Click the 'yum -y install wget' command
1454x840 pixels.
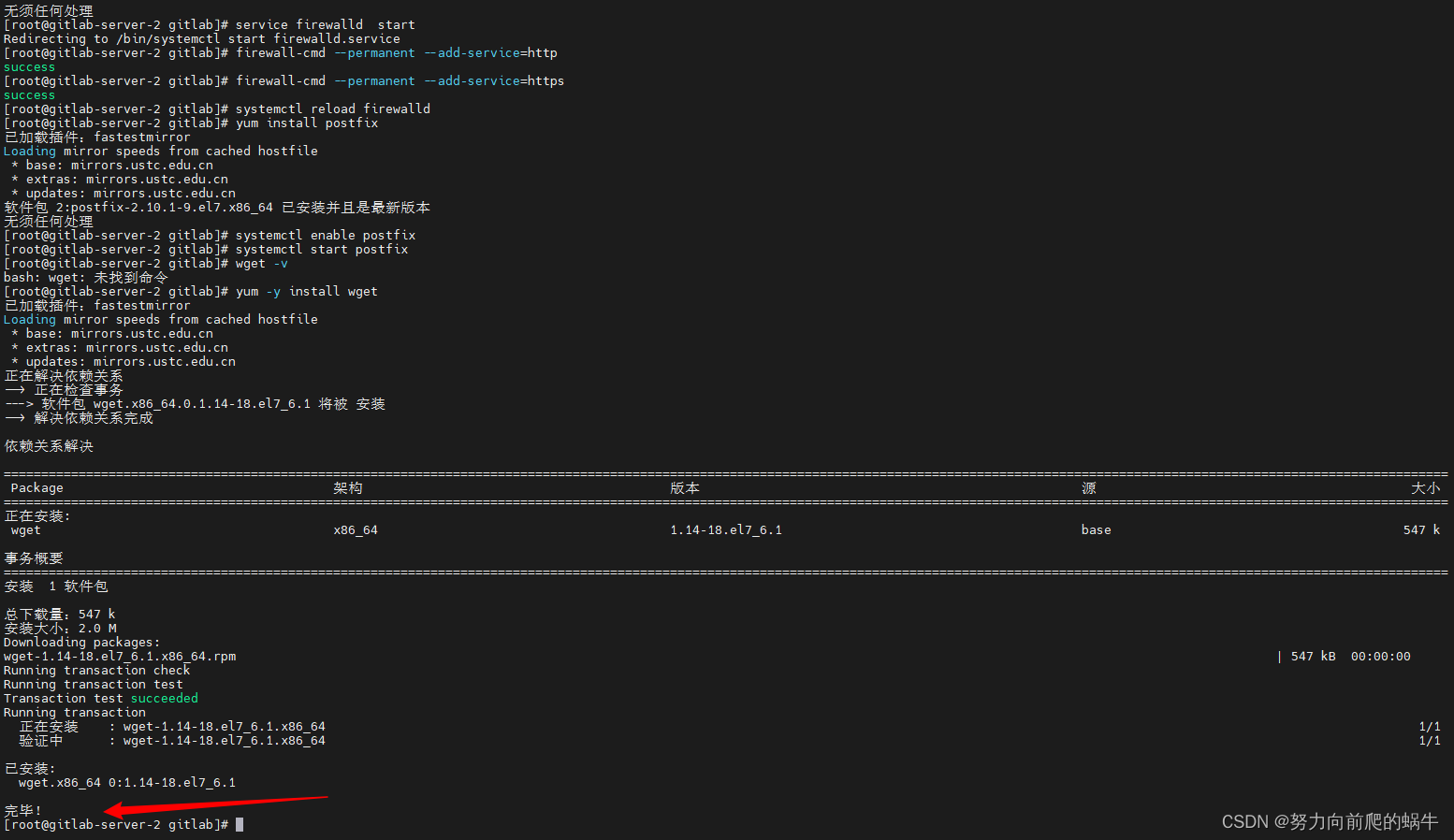(x=307, y=291)
